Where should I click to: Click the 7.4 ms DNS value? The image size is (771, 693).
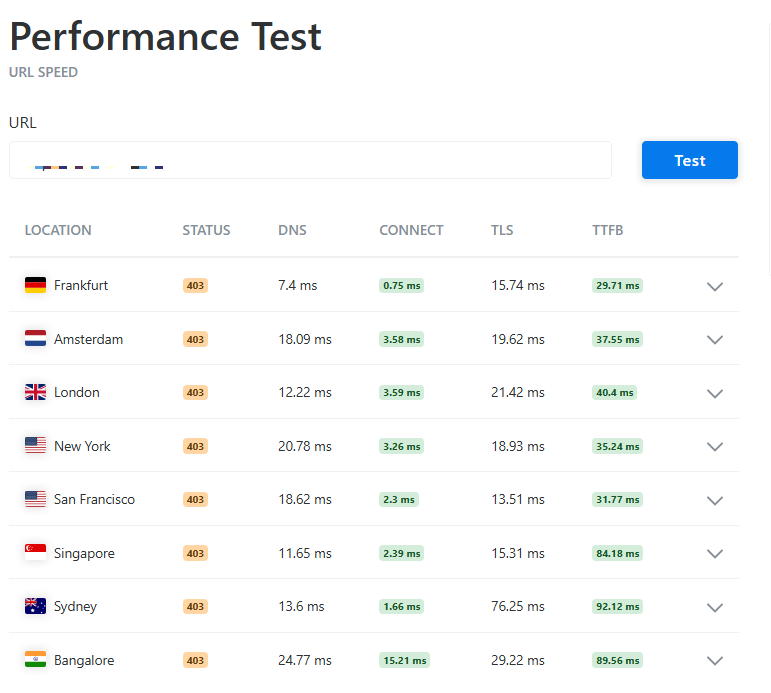click(297, 285)
